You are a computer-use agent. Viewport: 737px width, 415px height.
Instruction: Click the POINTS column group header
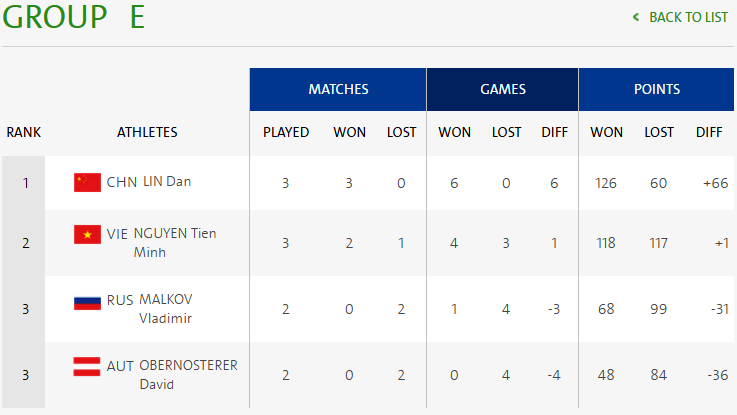[x=657, y=89]
